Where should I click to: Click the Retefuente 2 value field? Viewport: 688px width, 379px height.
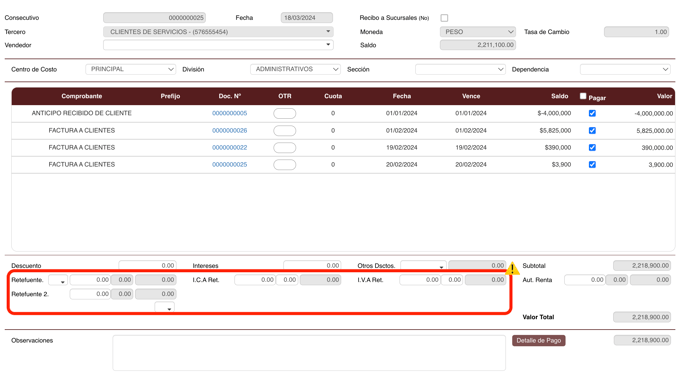[90, 294]
